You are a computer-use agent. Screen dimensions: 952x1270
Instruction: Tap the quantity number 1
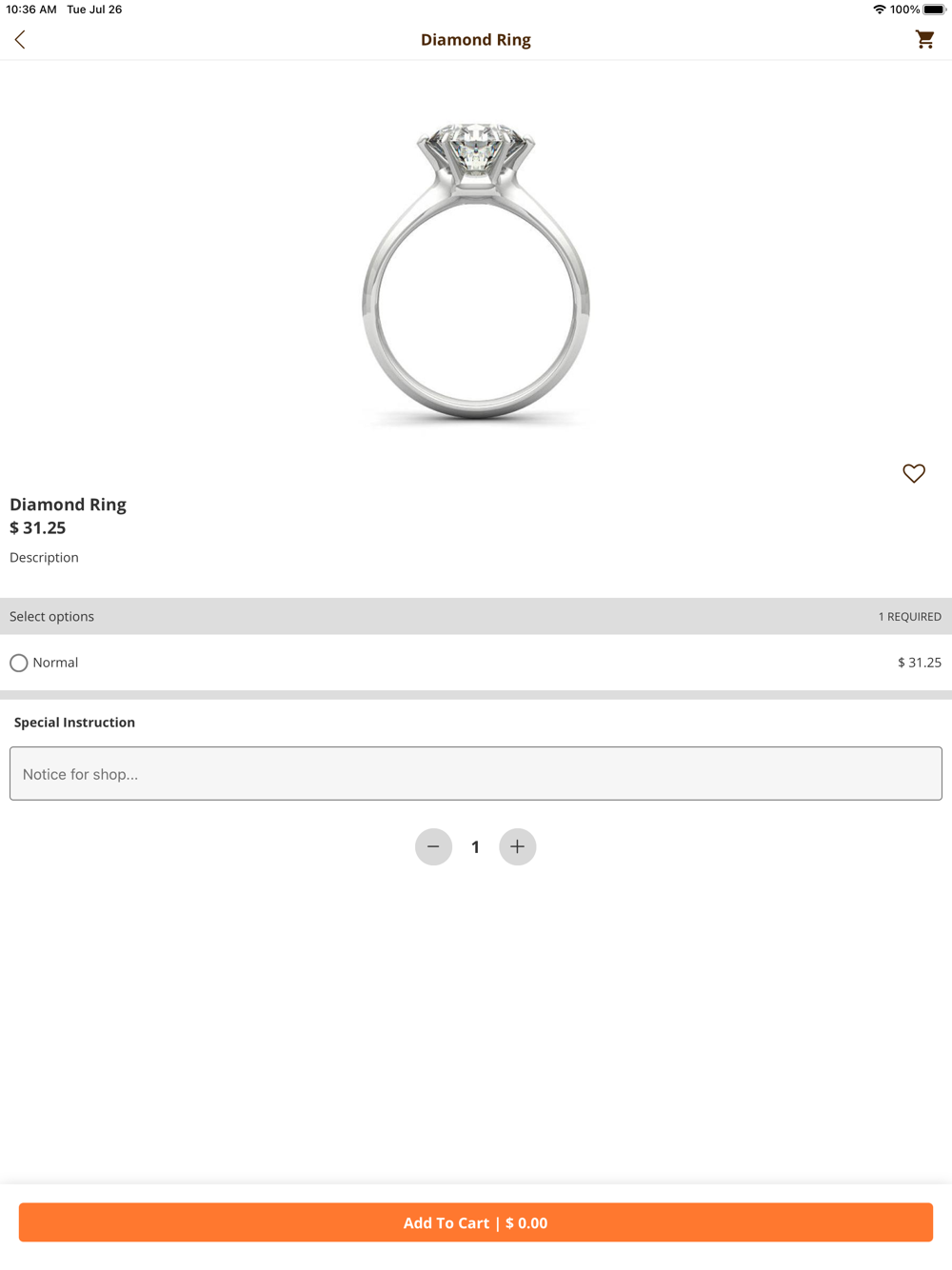(x=475, y=847)
